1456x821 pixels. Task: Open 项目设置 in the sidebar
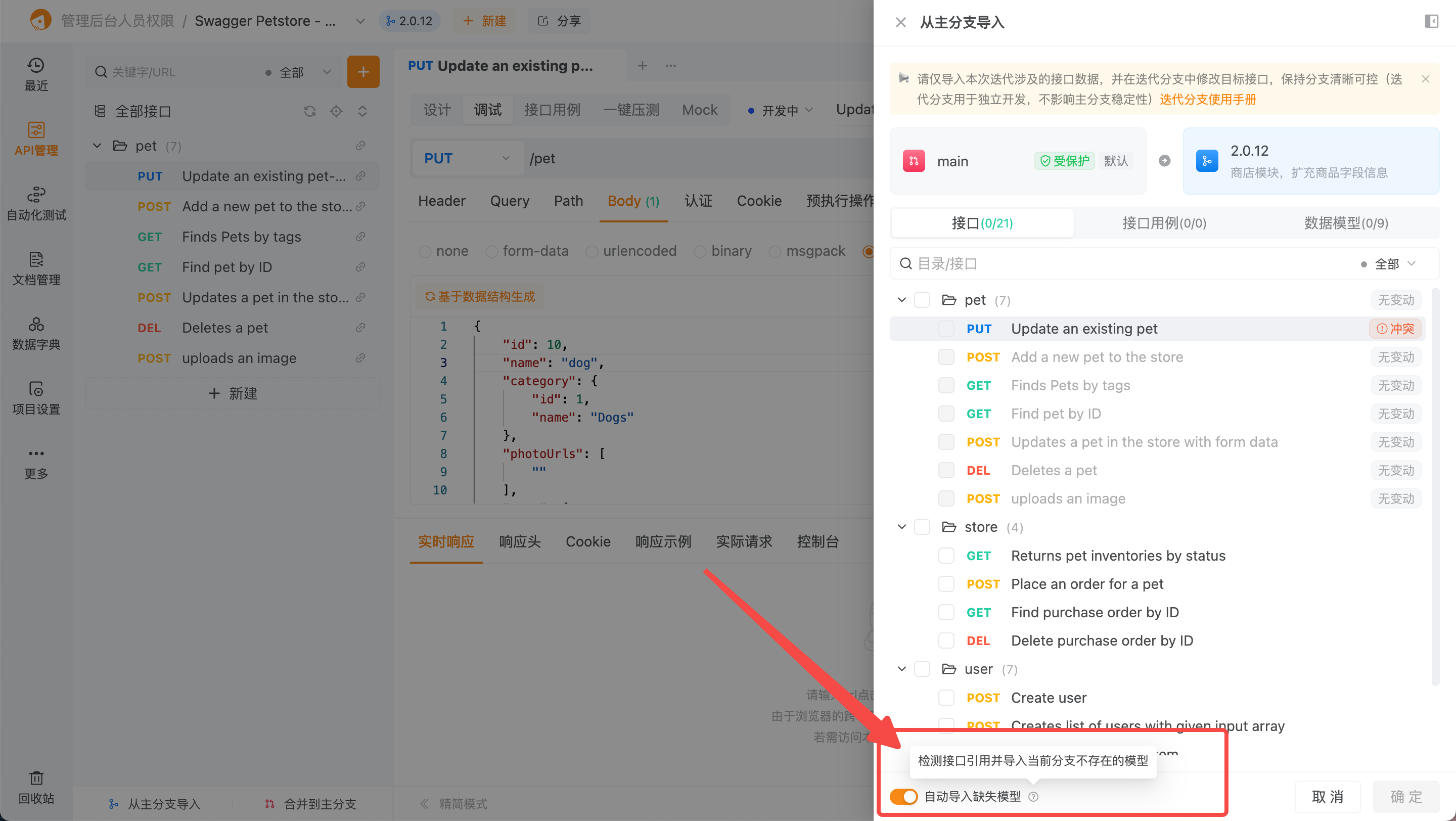pyautogui.click(x=36, y=398)
